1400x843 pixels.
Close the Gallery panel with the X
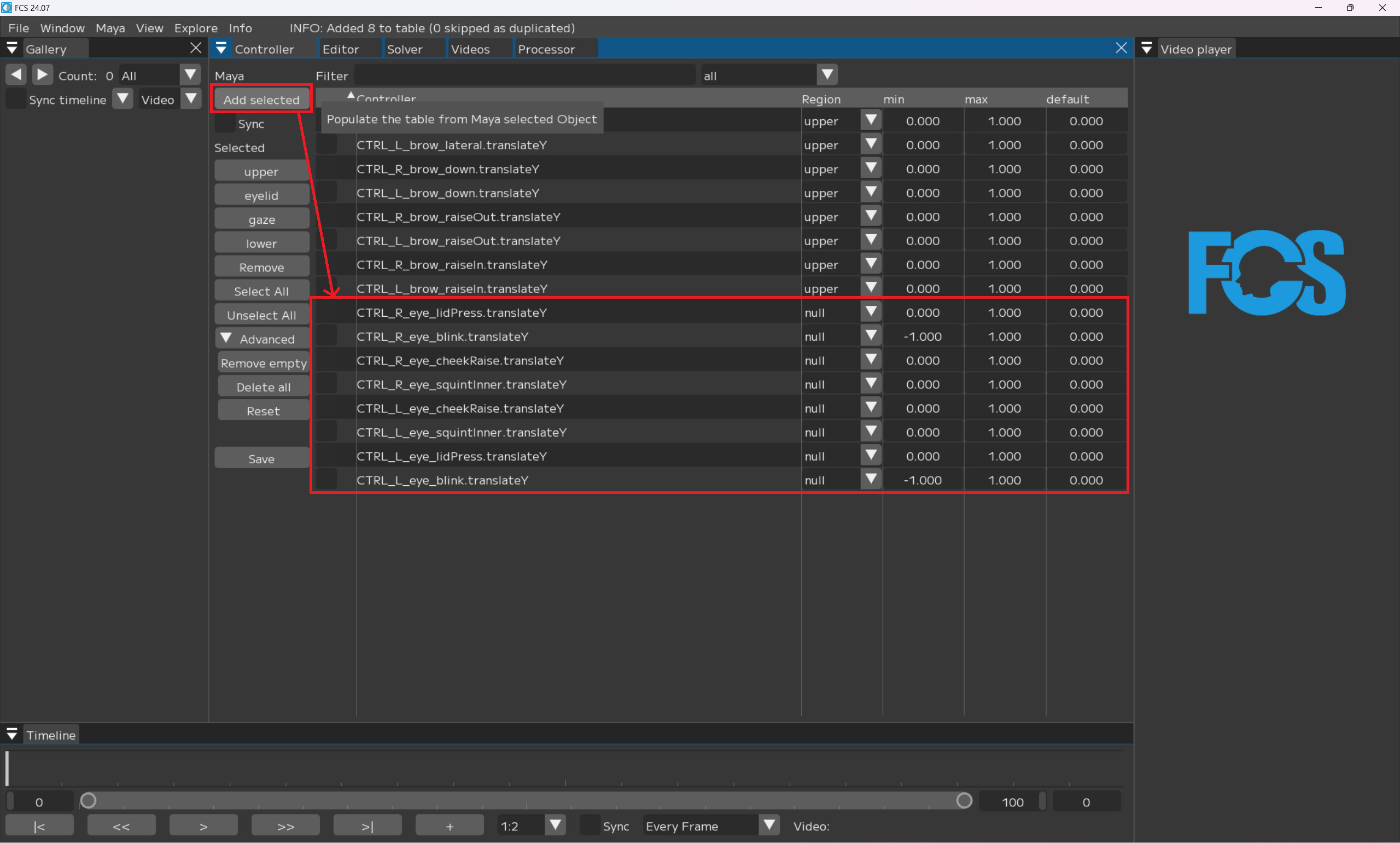point(196,48)
